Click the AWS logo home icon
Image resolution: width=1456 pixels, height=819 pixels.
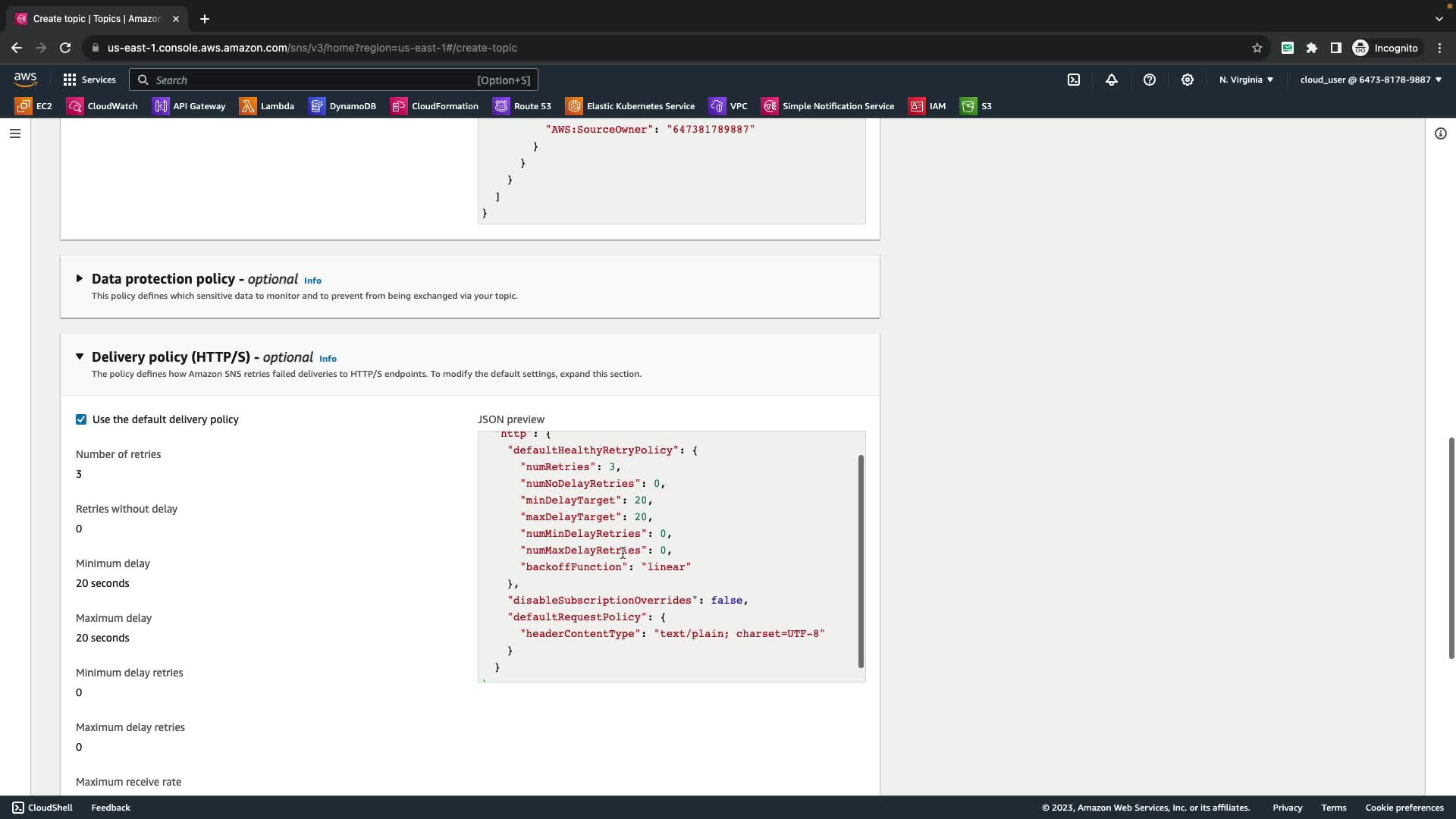coord(25,80)
